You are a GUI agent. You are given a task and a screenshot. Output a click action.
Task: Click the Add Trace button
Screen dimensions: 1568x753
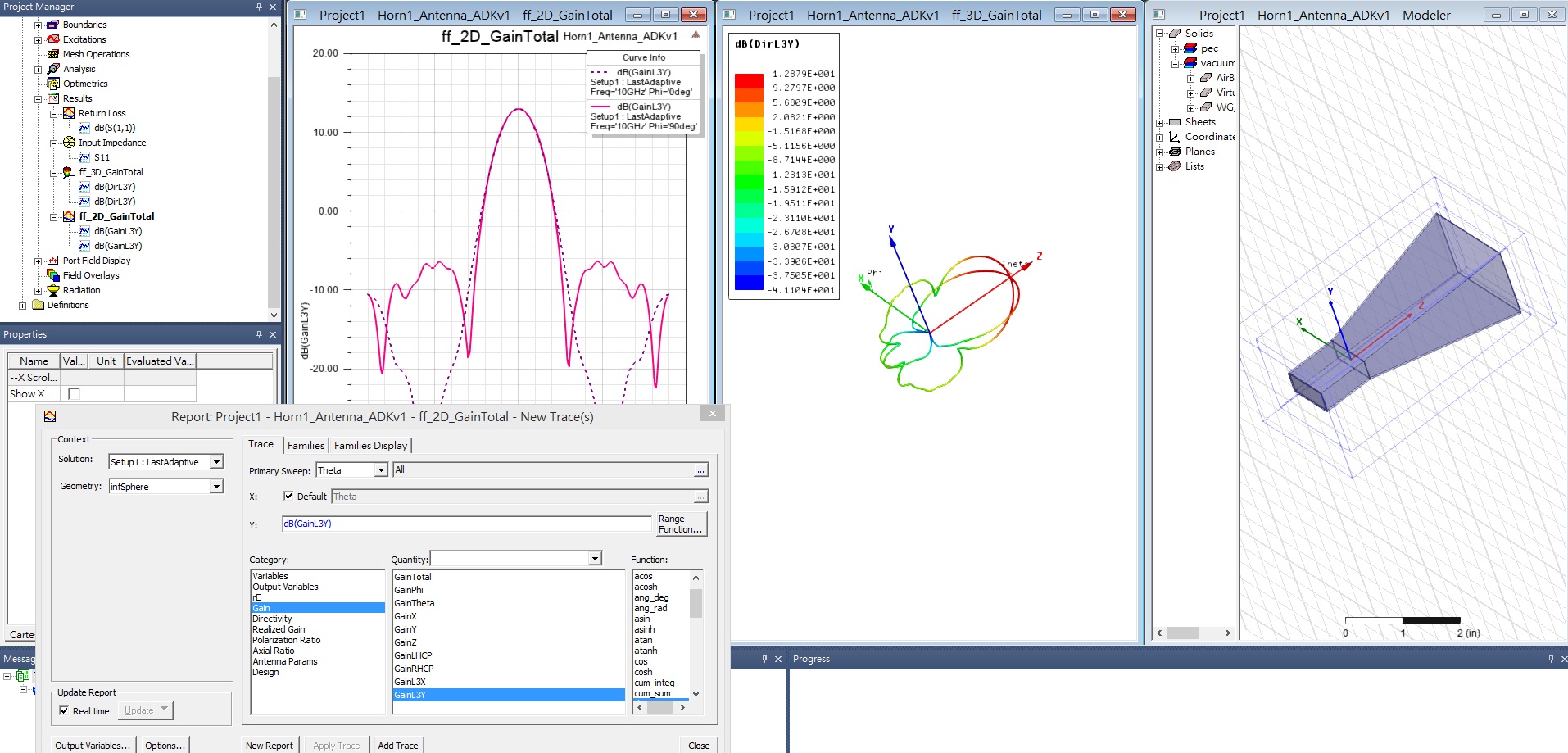click(398, 746)
